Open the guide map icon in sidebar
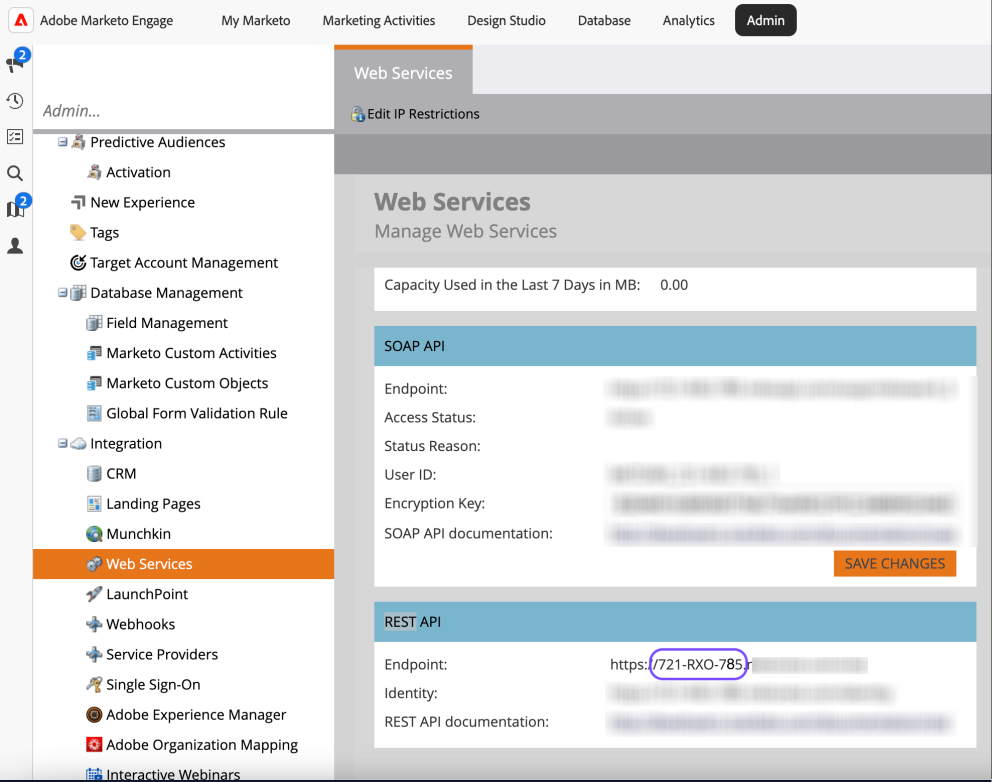992x782 pixels. coord(15,208)
